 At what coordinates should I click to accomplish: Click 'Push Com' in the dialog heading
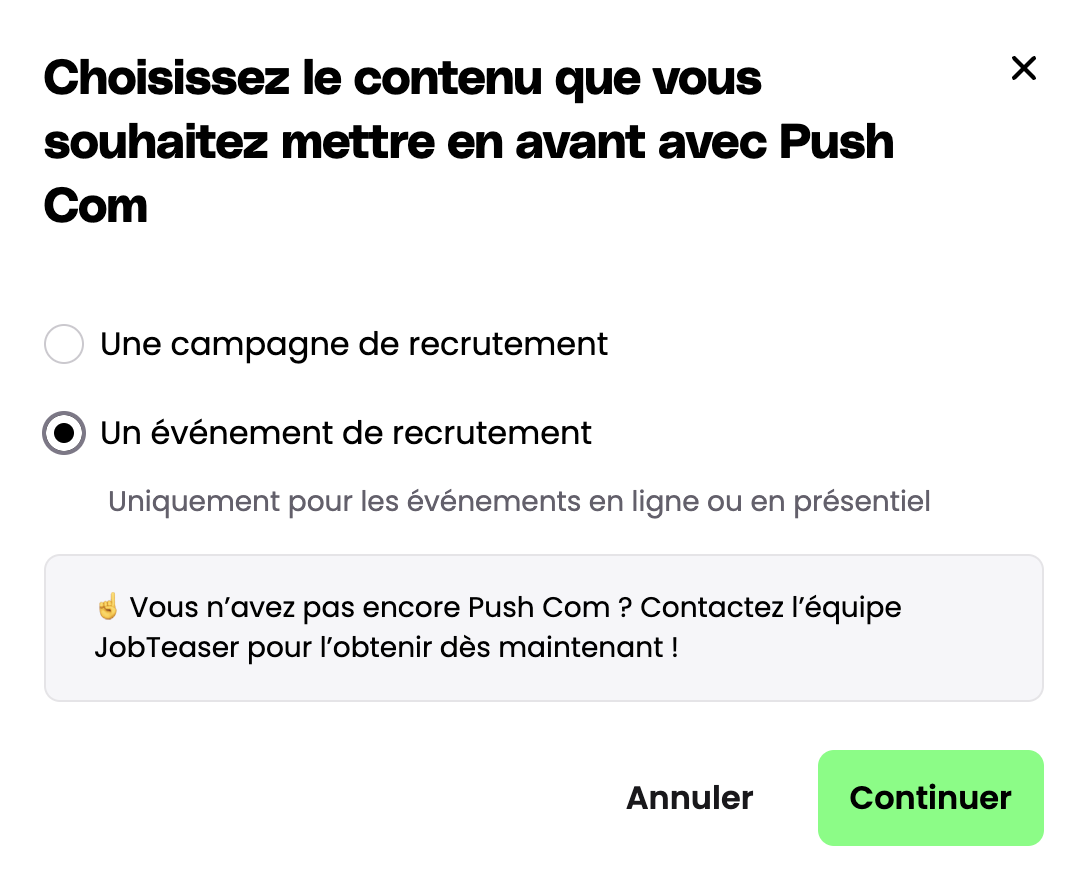point(836,141)
